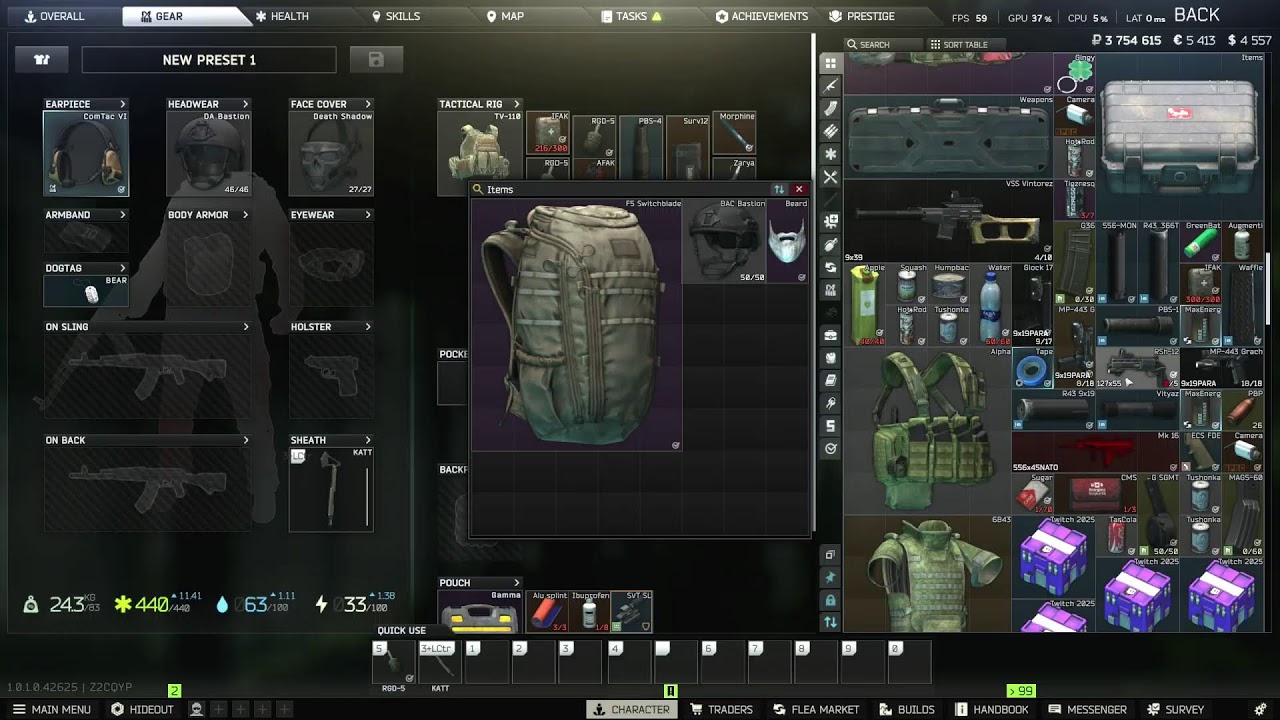Screen dimensions: 1280x720
Task: Filter stash by ammo rounds icon
Action: 830,132
